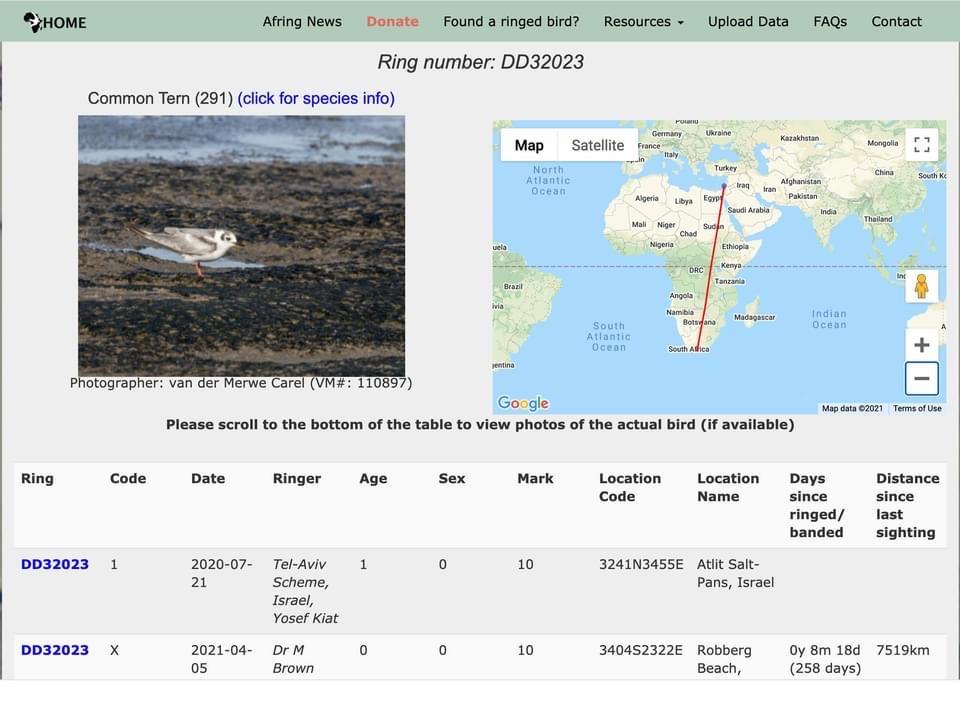
Task: Open Afring News page
Action: [x=302, y=21]
